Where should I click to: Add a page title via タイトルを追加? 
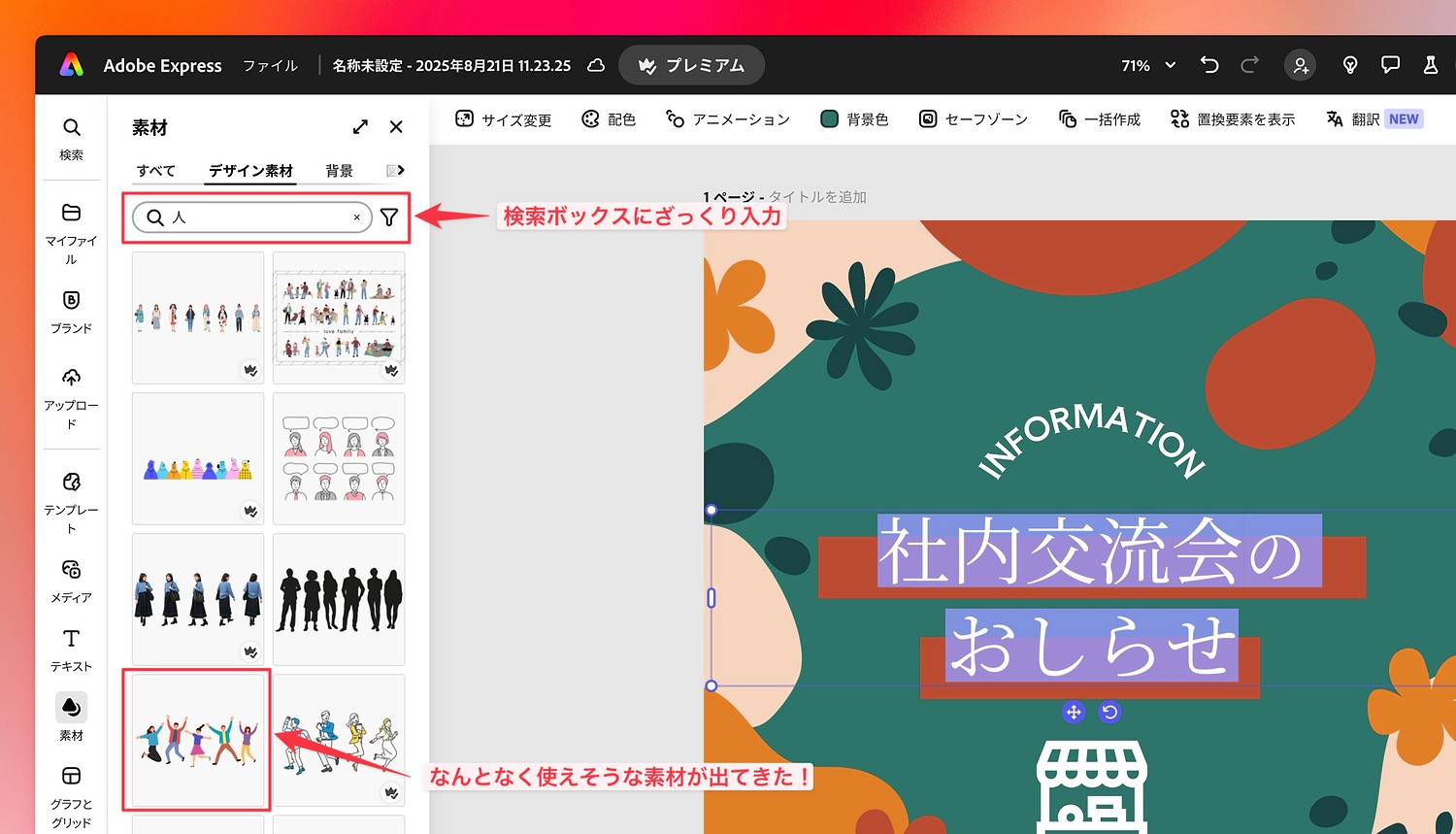click(x=819, y=196)
